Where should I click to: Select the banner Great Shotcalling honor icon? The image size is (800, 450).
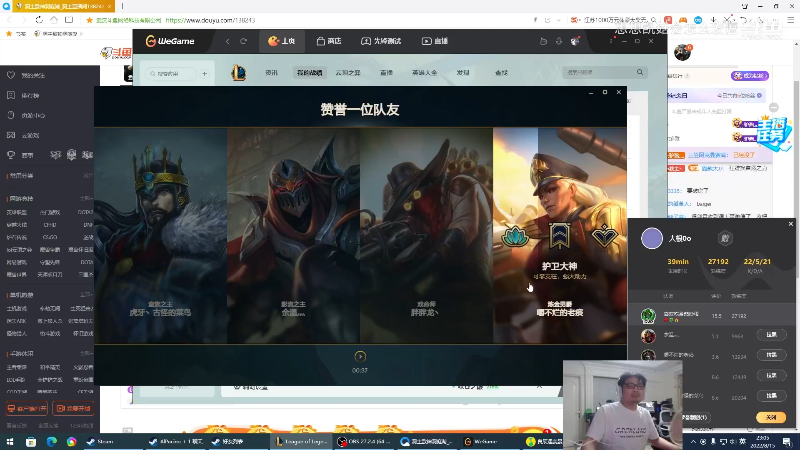559,236
